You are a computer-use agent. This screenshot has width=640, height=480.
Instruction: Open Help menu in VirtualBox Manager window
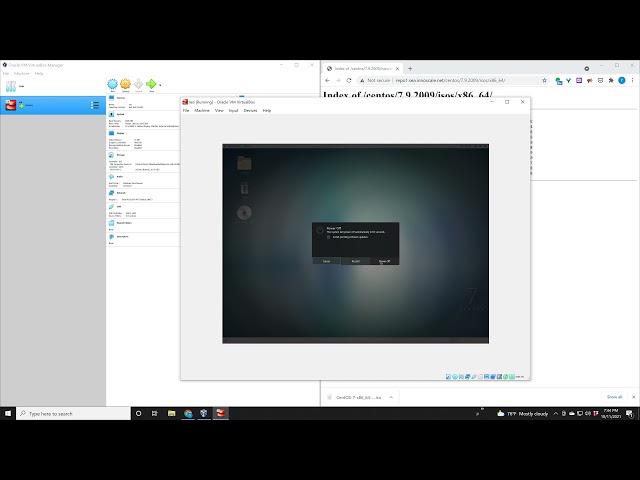[39, 73]
